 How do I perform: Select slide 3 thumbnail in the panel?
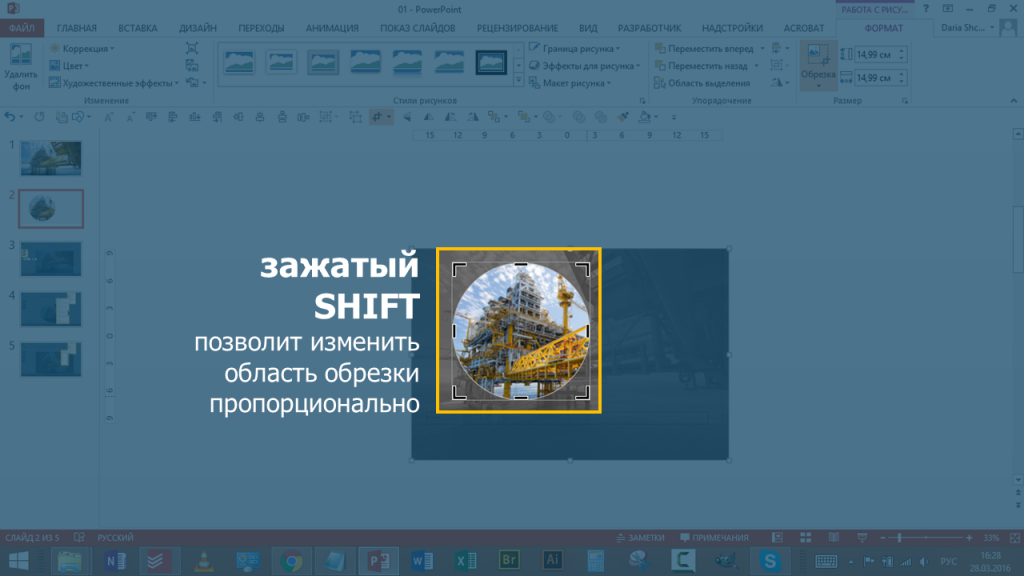50,257
